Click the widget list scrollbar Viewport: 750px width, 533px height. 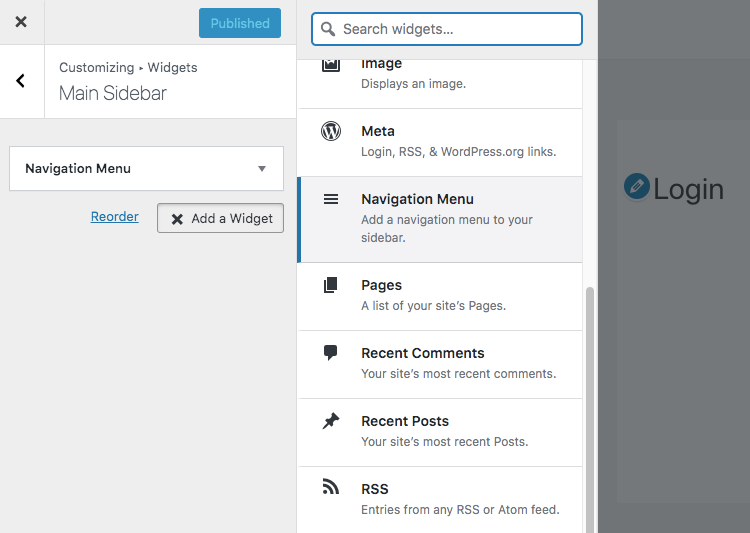[590, 410]
